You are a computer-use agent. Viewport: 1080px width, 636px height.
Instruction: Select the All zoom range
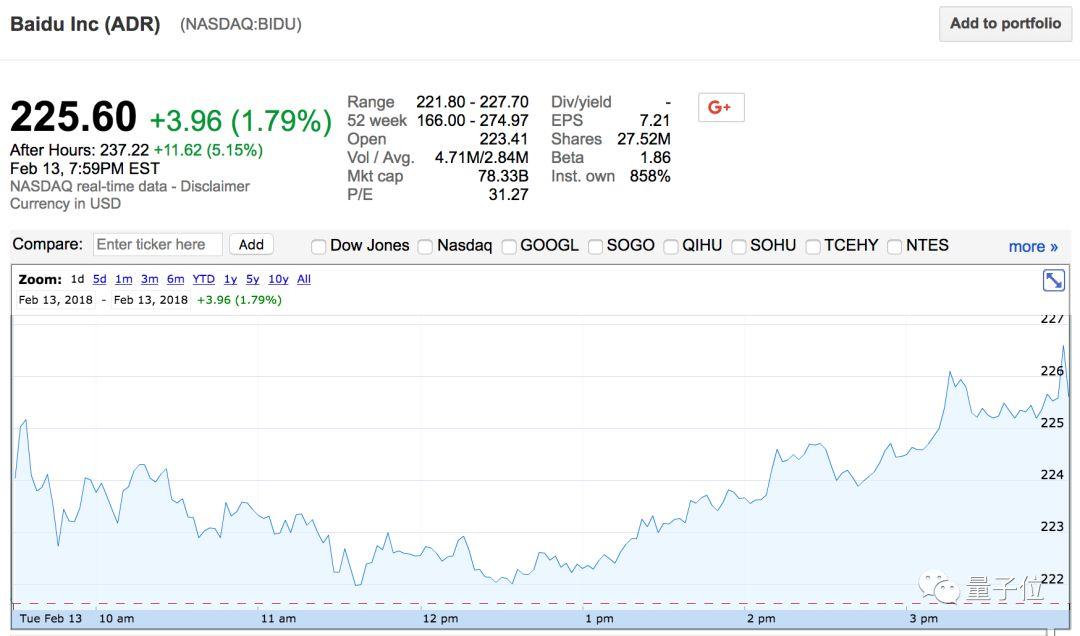[x=304, y=279]
